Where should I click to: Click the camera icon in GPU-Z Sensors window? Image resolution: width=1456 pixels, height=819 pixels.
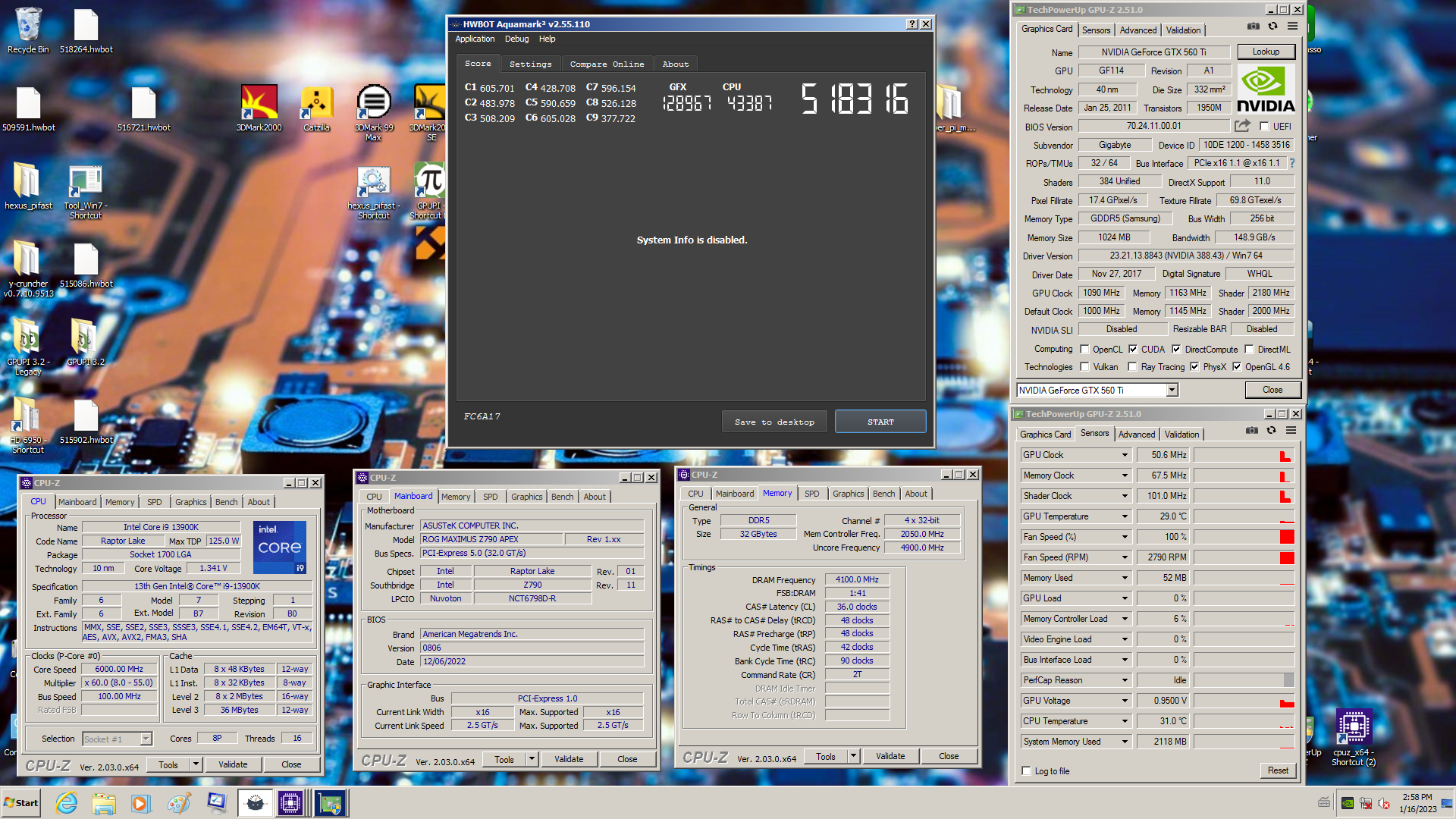[x=1251, y=431]
